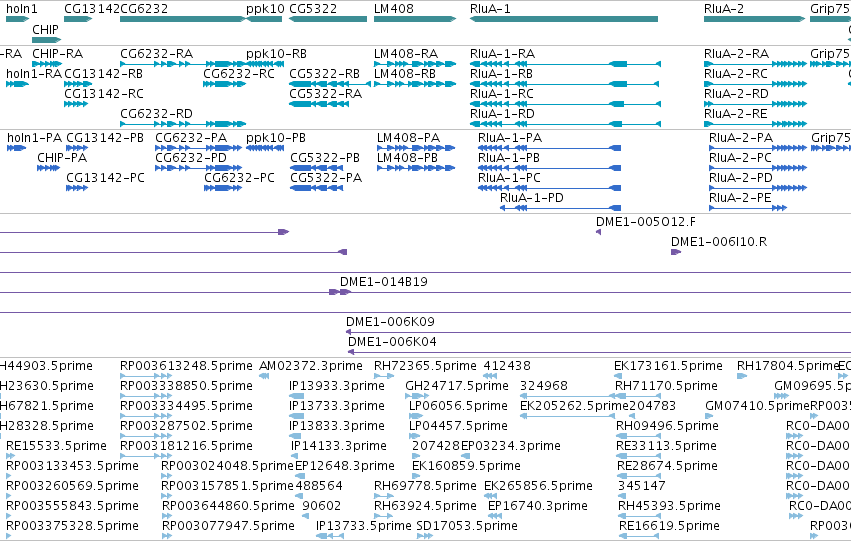Click transcript LM408-RA
851x541 pixels.
[x=415, y=64]
